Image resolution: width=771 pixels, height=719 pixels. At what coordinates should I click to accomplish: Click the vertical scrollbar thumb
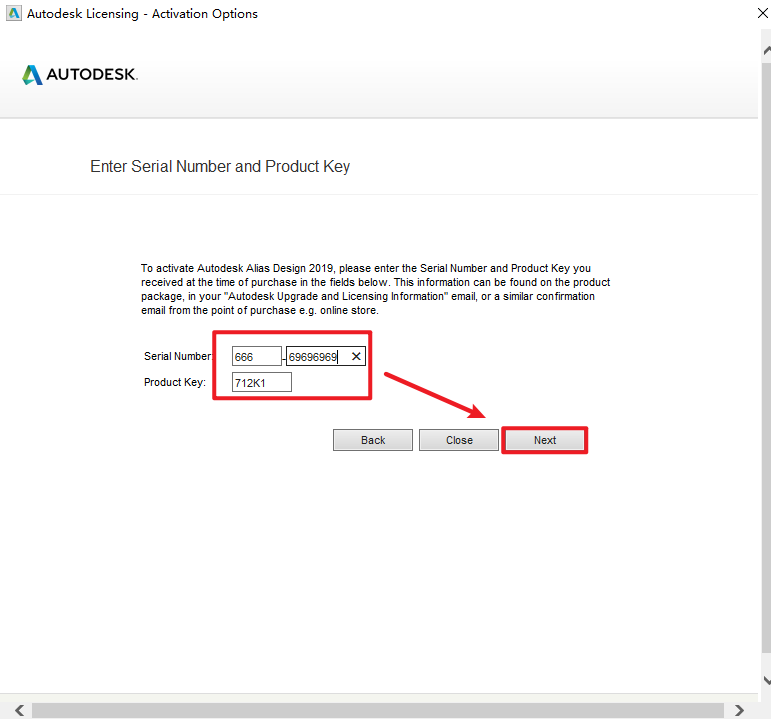[x=767, y=358]
